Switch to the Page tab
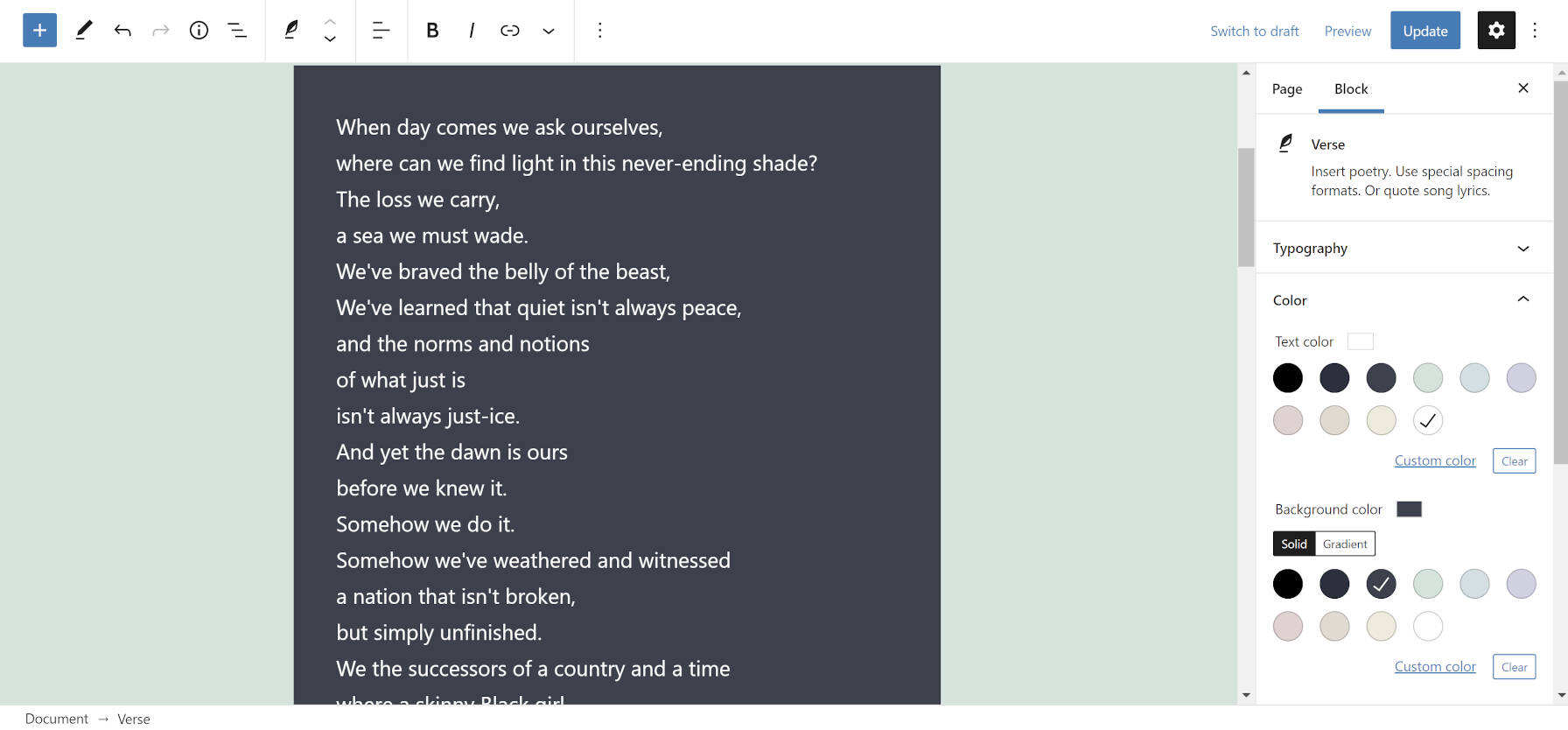The width and height of the screenshot is (1568, 730). pos(1286,89)
